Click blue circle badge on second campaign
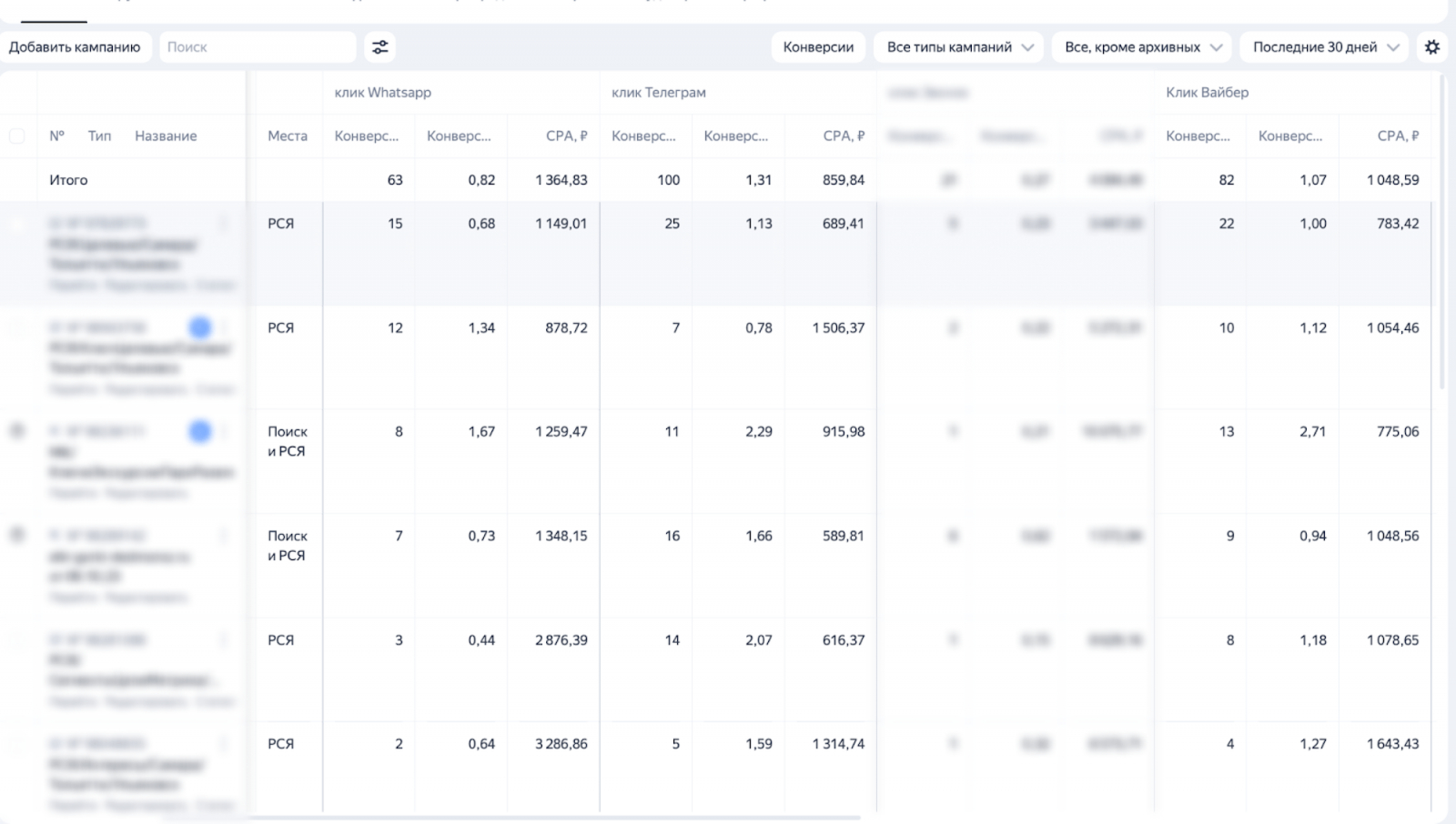Viewport: 1456px width, 824px height. pos(200,327)
